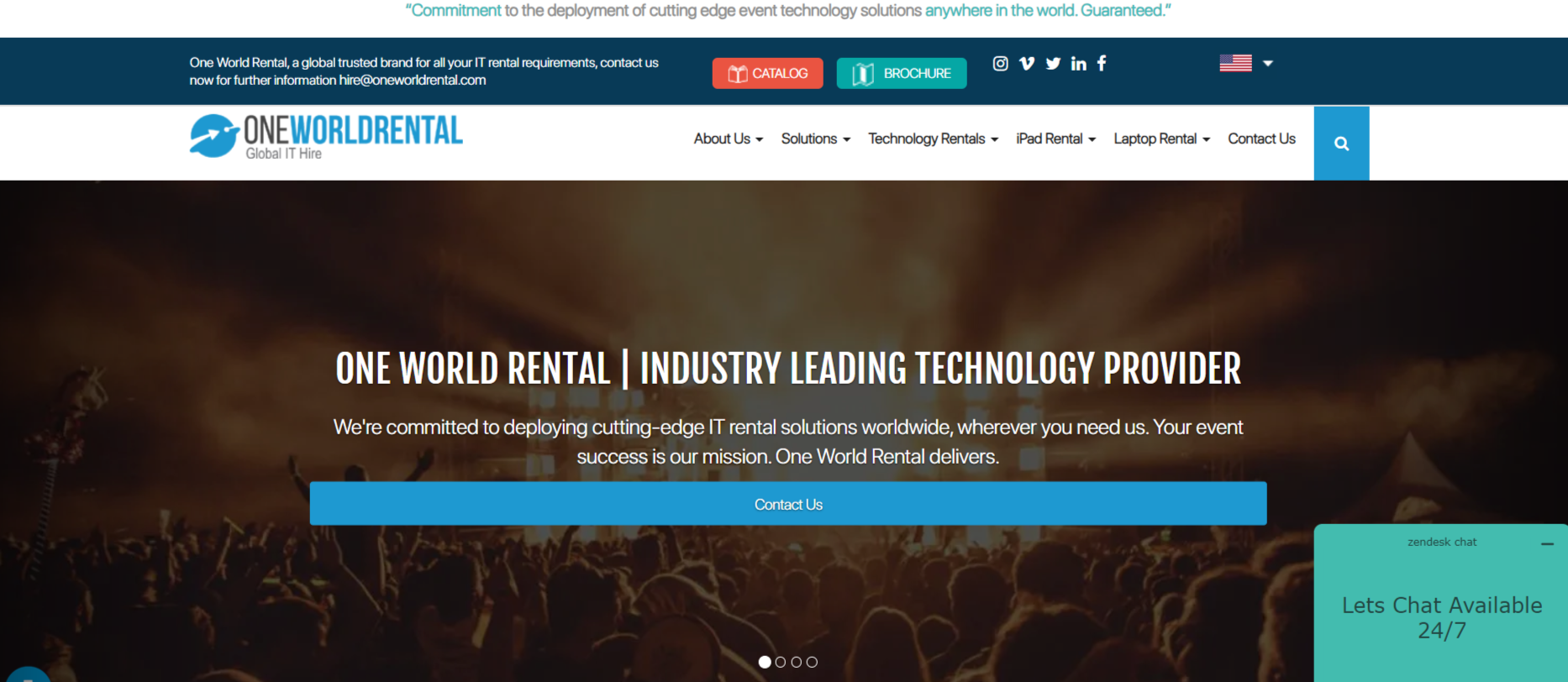Select the first carousel slide dot

tap(765, 662)
